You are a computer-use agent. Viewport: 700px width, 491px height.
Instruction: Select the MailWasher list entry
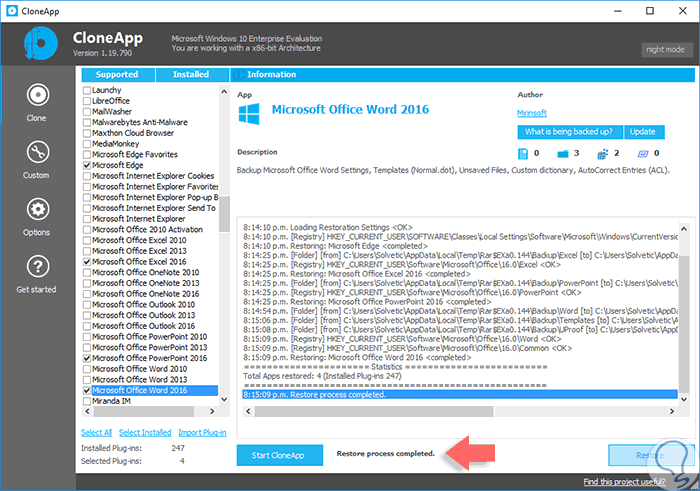112,112
